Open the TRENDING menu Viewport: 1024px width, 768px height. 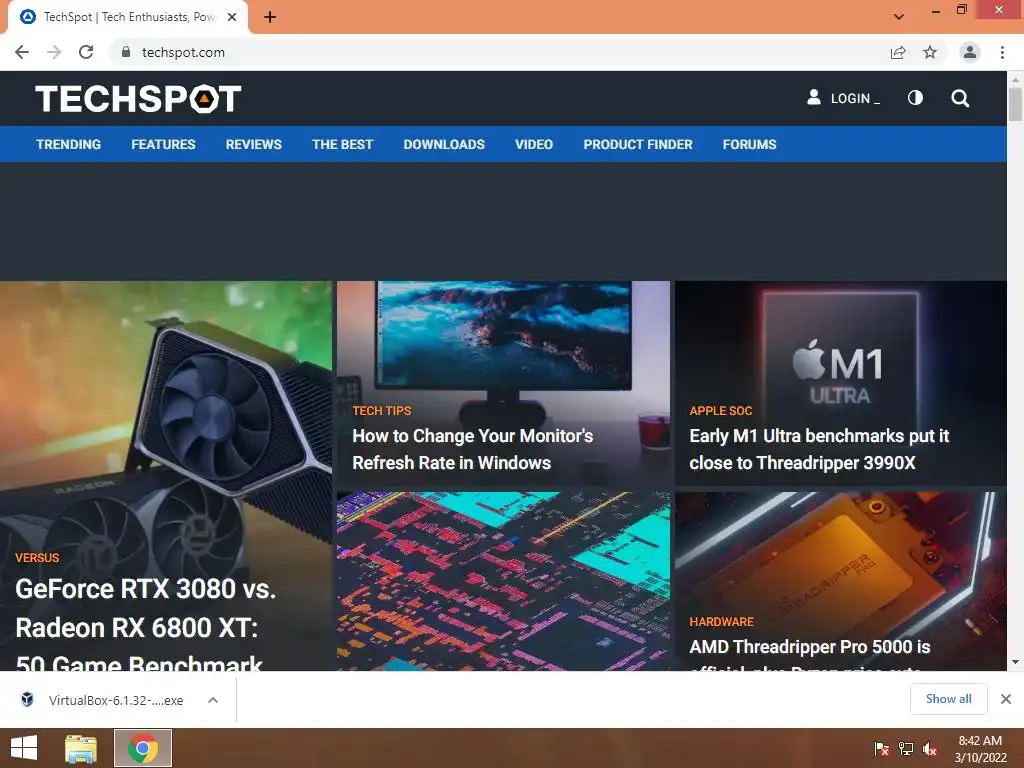[69, 144]
